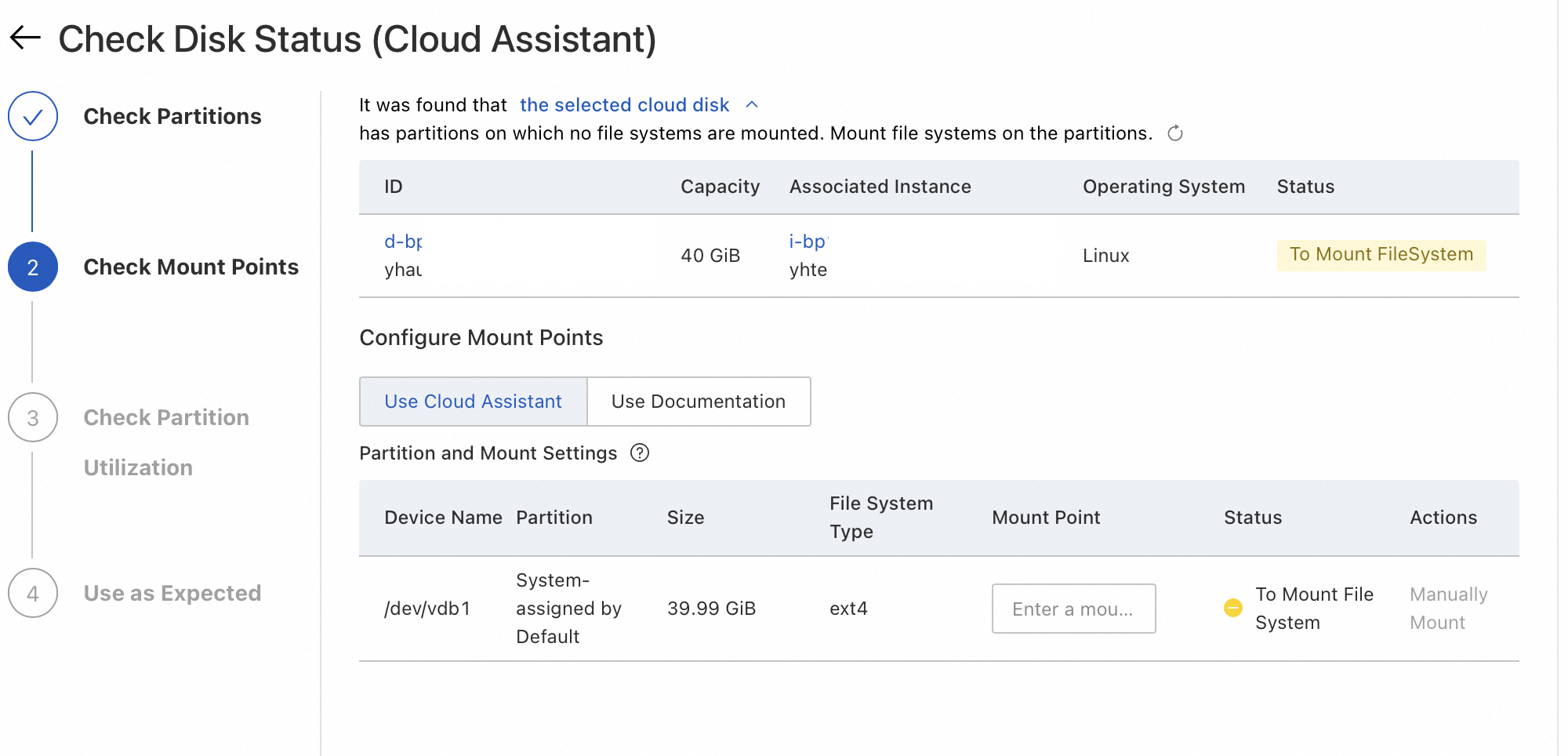Click the To Mount FileSystem status badge

1381,255
